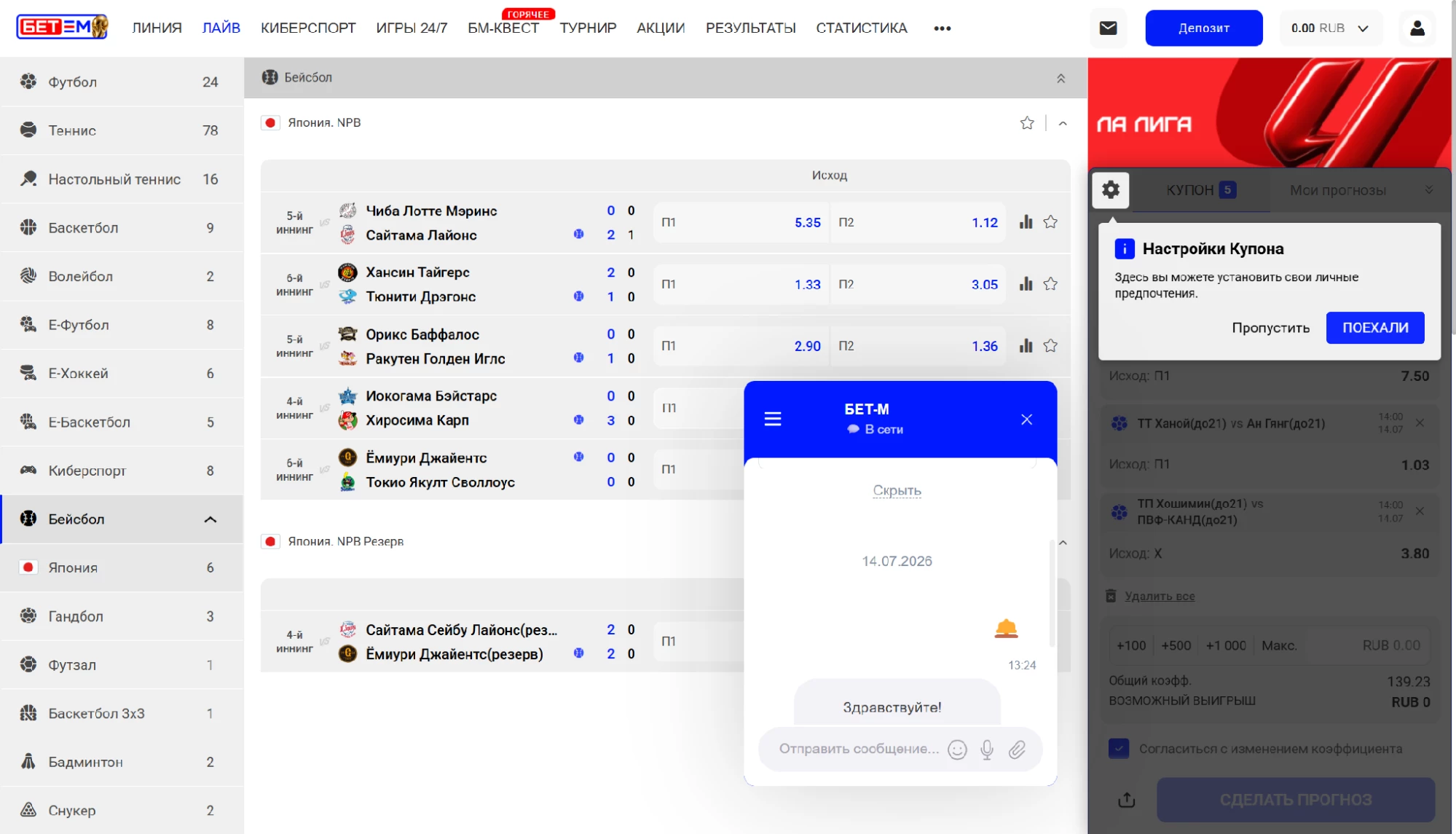Open the КИБЕРСПОРТ menu item
The image size is (1456, 834).
308,28
